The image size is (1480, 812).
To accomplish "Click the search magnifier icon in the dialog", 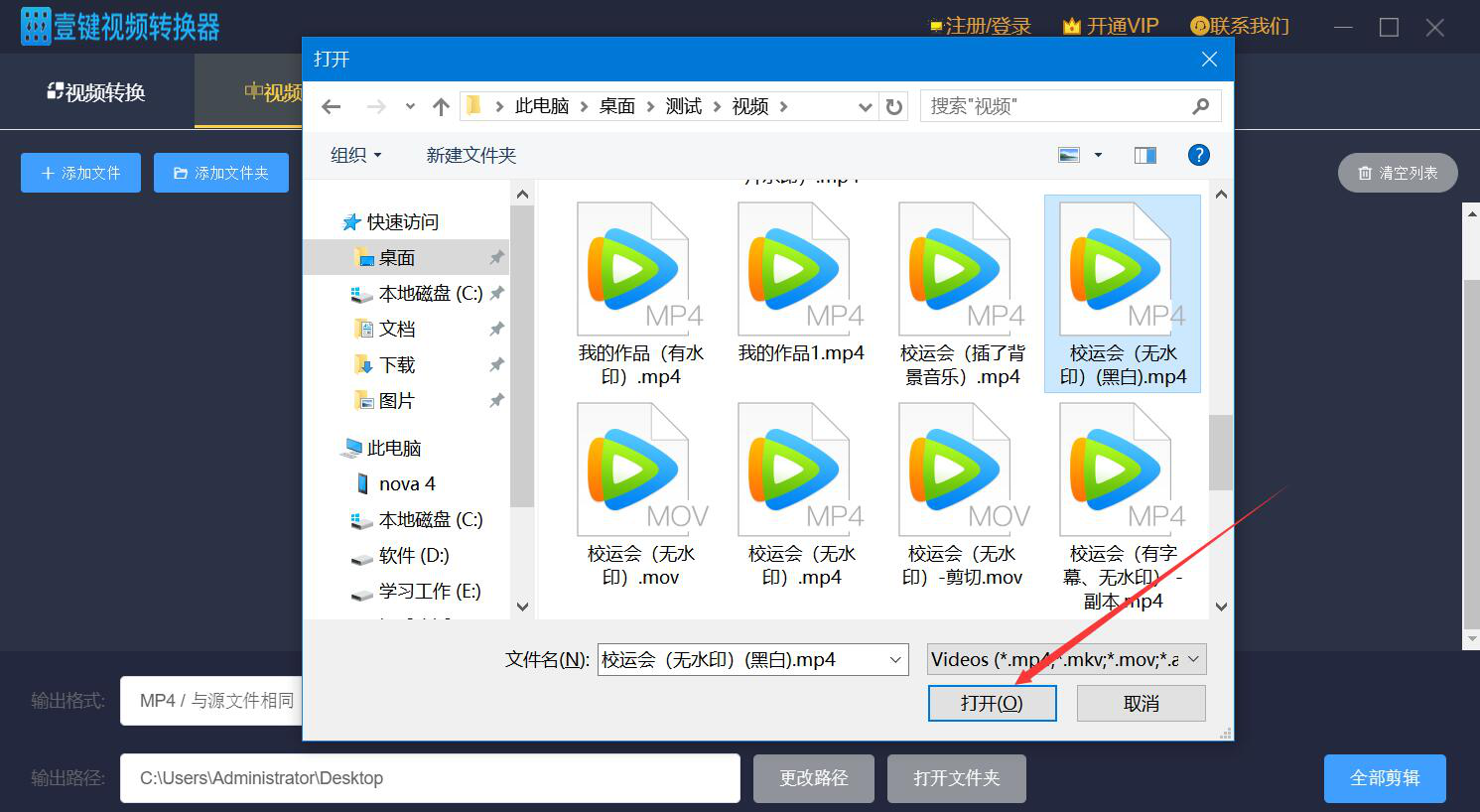I will (x=1200, y=106).
